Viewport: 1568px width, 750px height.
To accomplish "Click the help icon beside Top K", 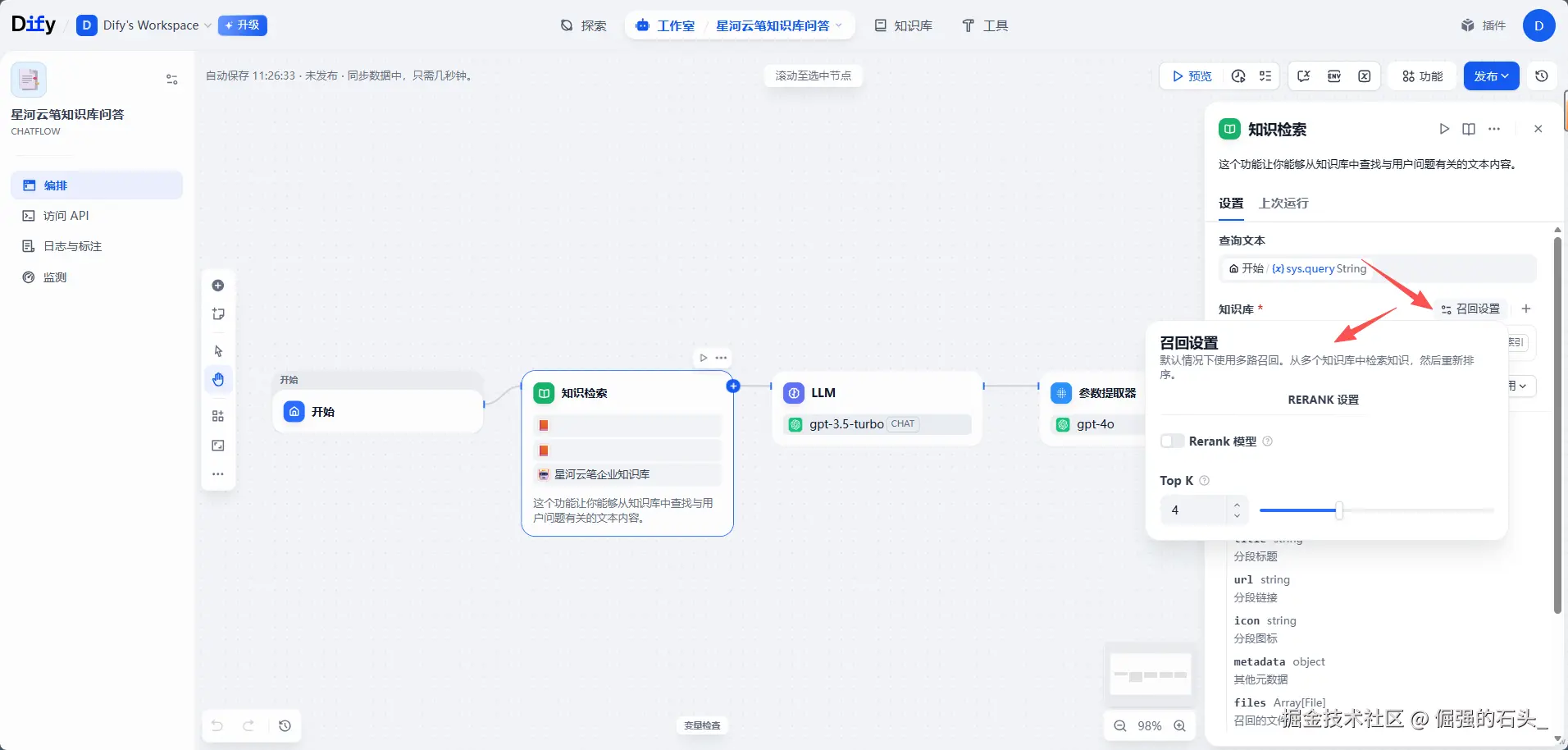I will tap(1204, 481).
